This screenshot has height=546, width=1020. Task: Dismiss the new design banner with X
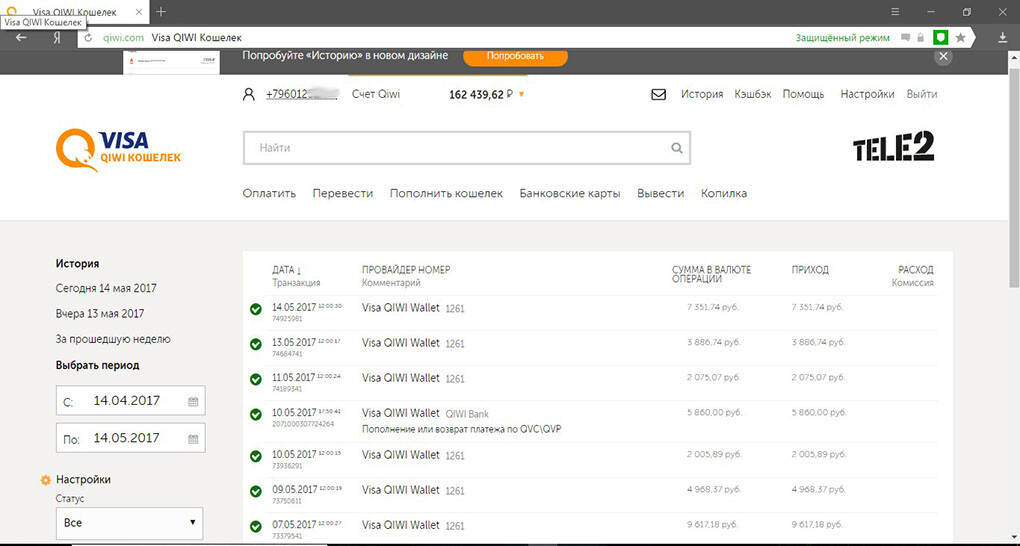[943, 56]
